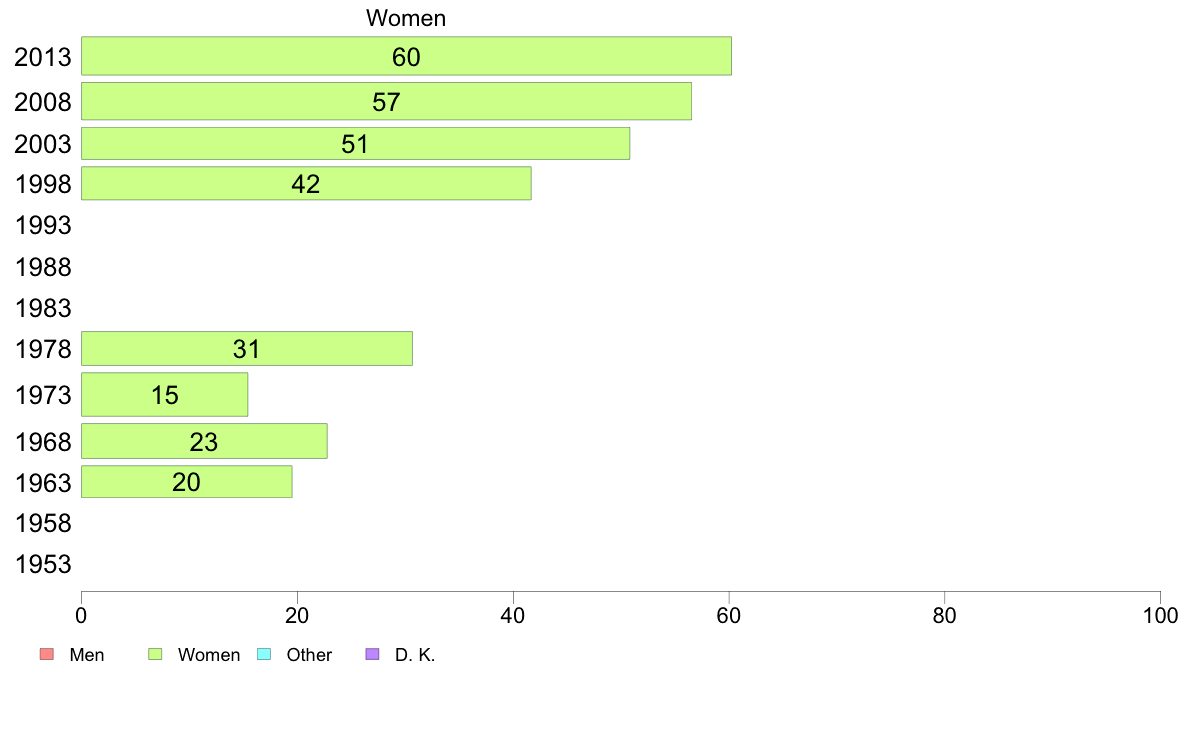The width and height of the screenshot is (1188, 736).
Task: Click the 1973 bar showing 15
Action: click(164, 395)
